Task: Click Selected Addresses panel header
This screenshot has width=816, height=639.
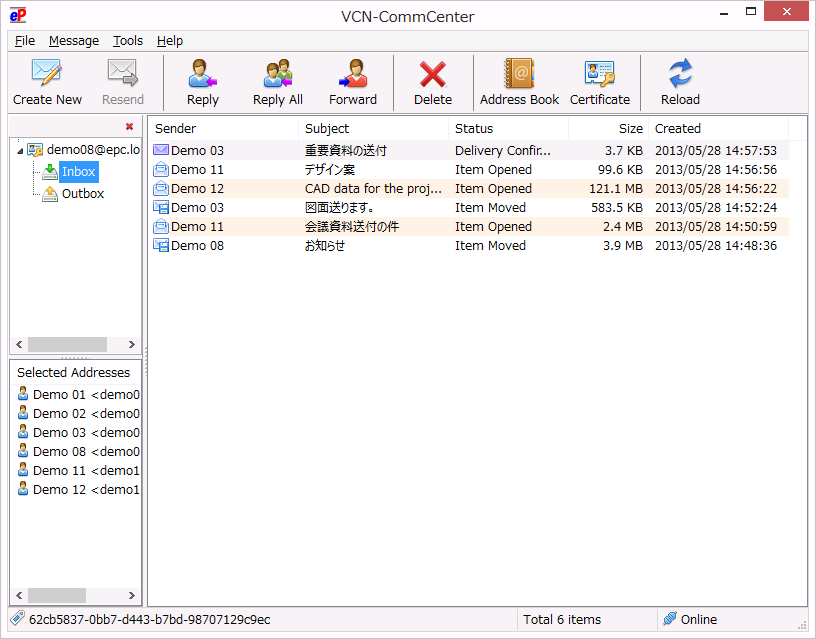Action: (73, 373)
